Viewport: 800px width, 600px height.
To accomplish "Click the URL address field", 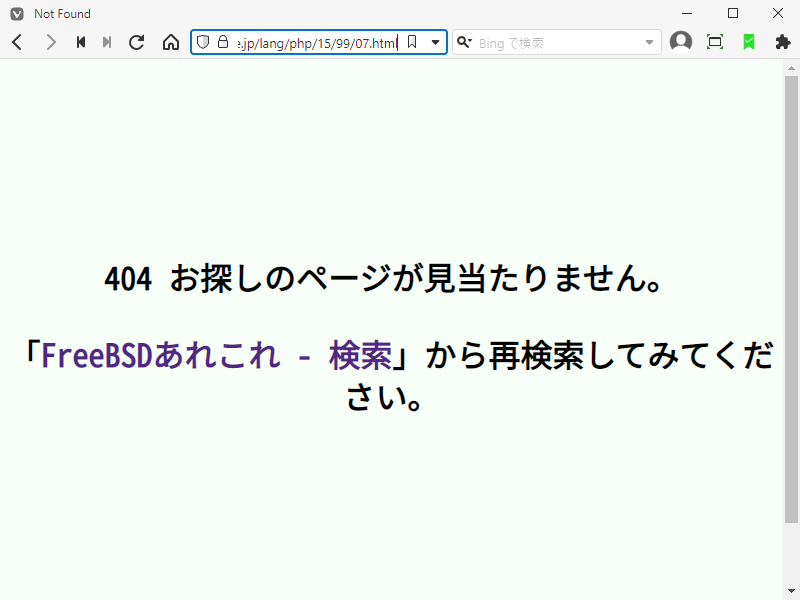I will point(317,43).
